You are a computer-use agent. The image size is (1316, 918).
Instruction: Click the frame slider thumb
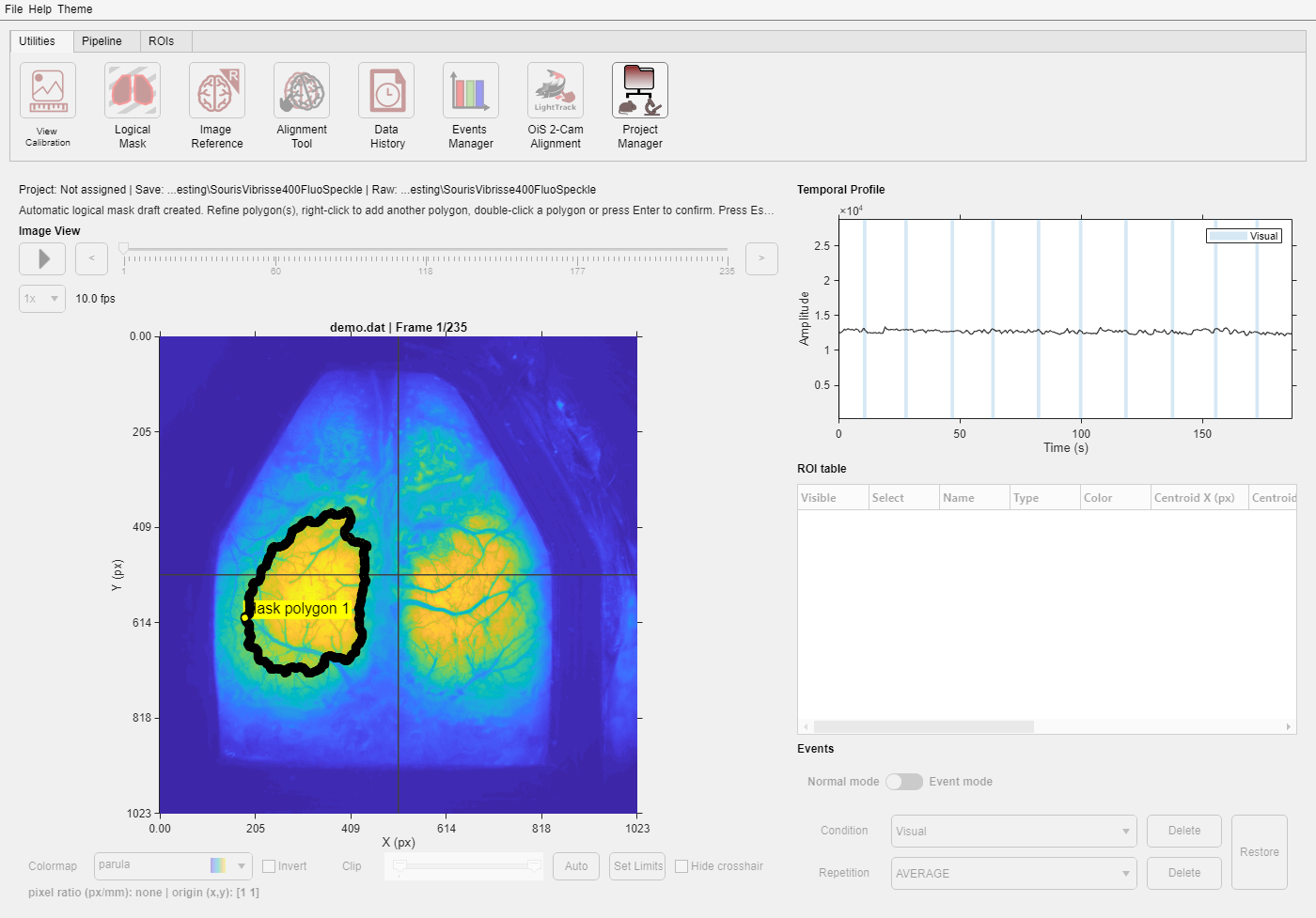pos(123,249)
